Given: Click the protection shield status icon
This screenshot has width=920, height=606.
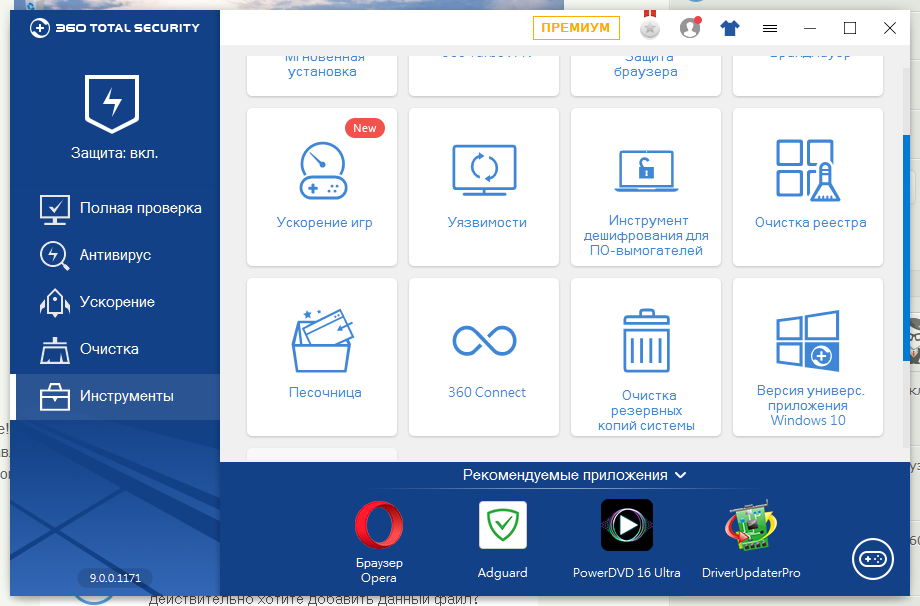Looking at the screenshot, I should point(112,103).
